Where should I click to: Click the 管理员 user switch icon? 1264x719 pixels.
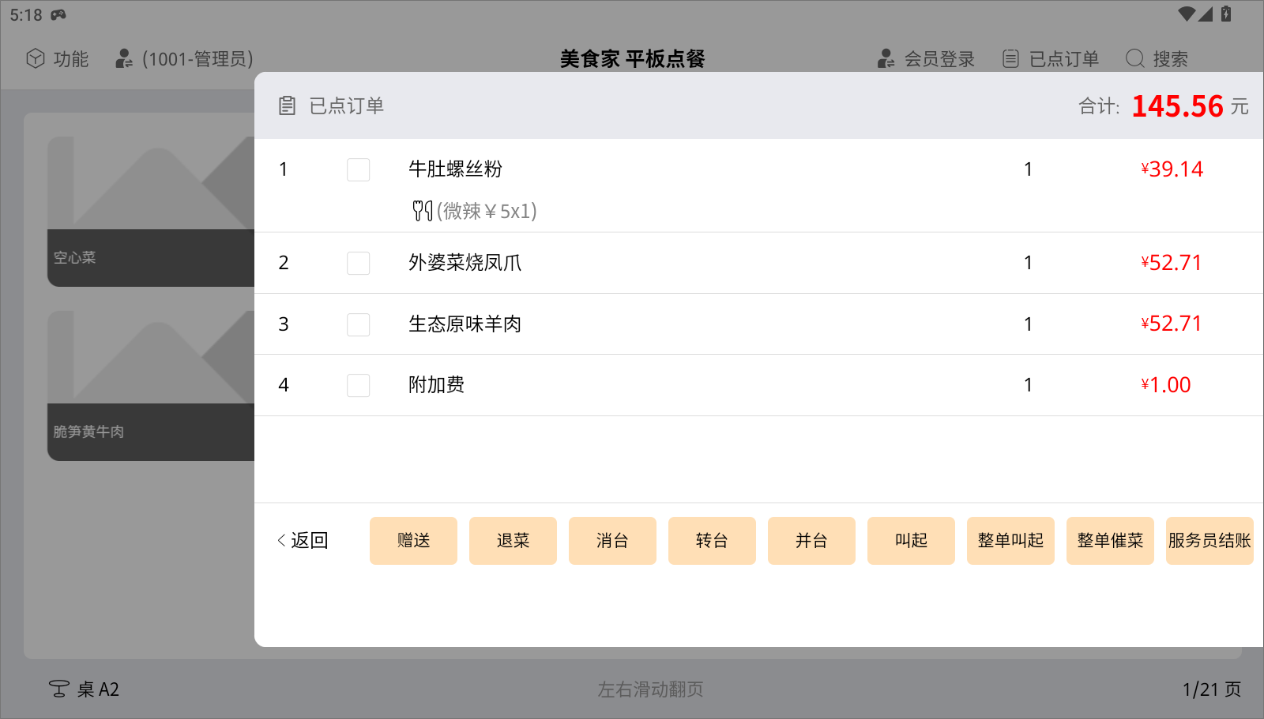click(125, 59)
